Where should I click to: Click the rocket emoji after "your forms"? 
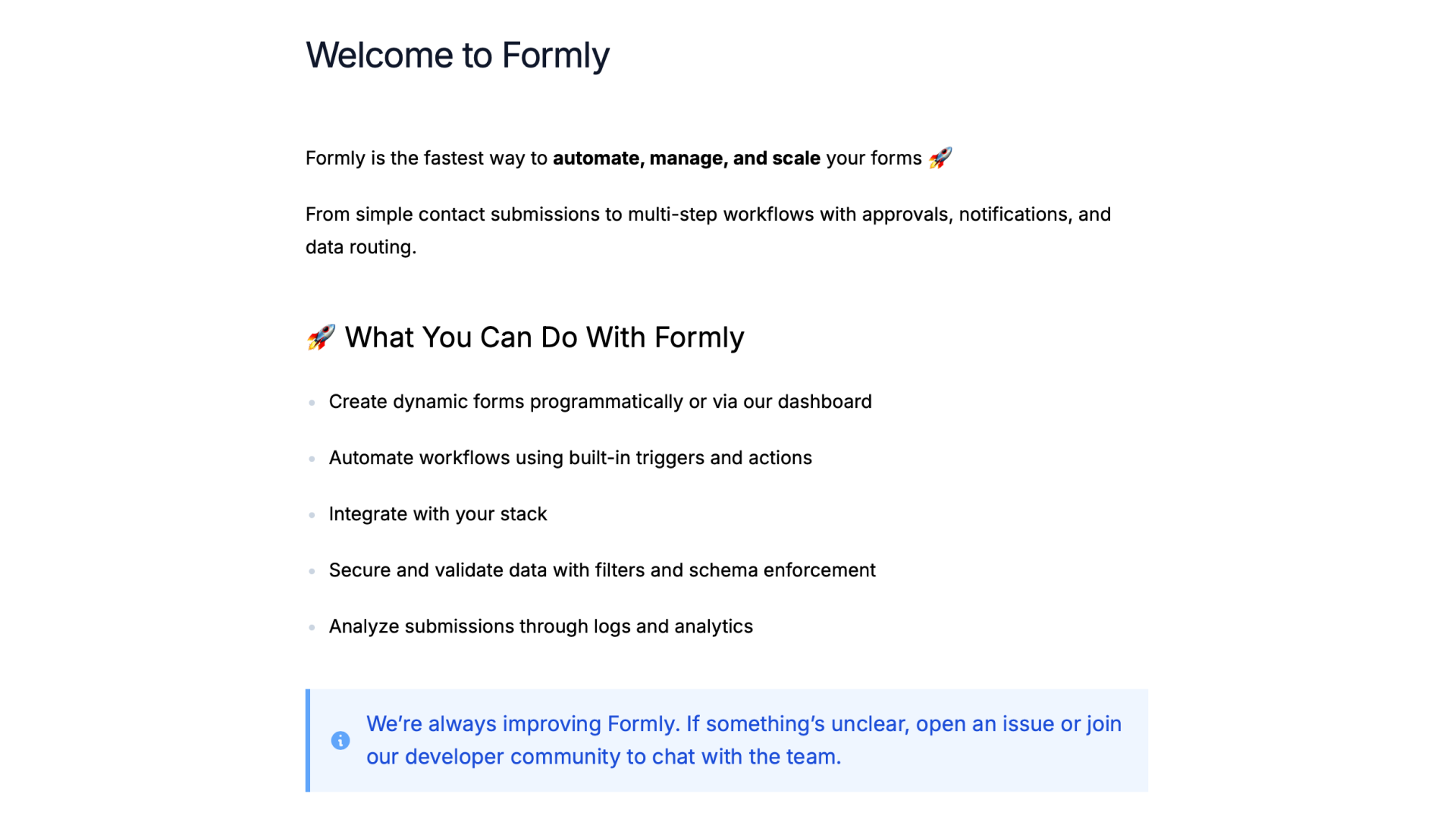[940, 158]
